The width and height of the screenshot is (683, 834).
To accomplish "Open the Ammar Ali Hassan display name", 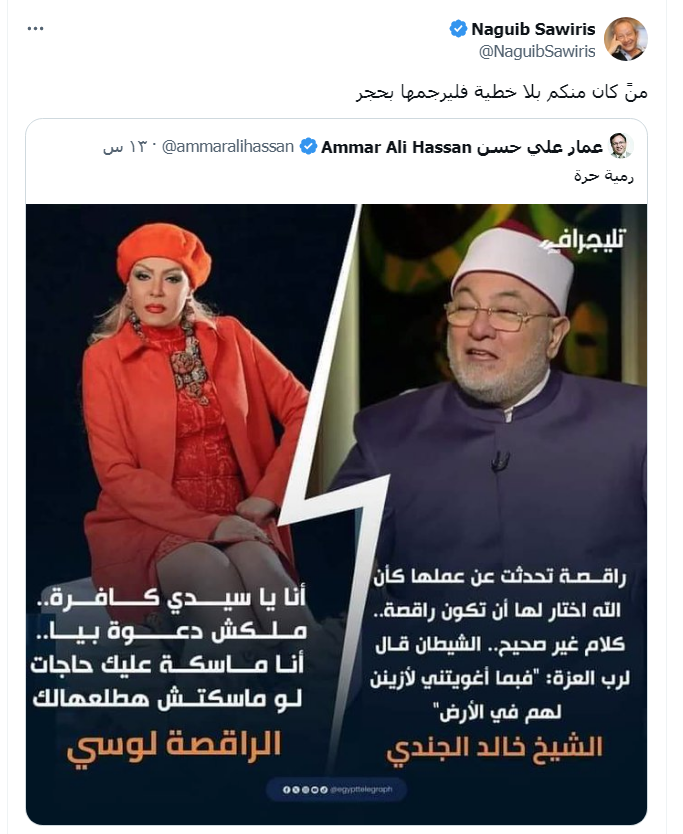I will (462, 147).
